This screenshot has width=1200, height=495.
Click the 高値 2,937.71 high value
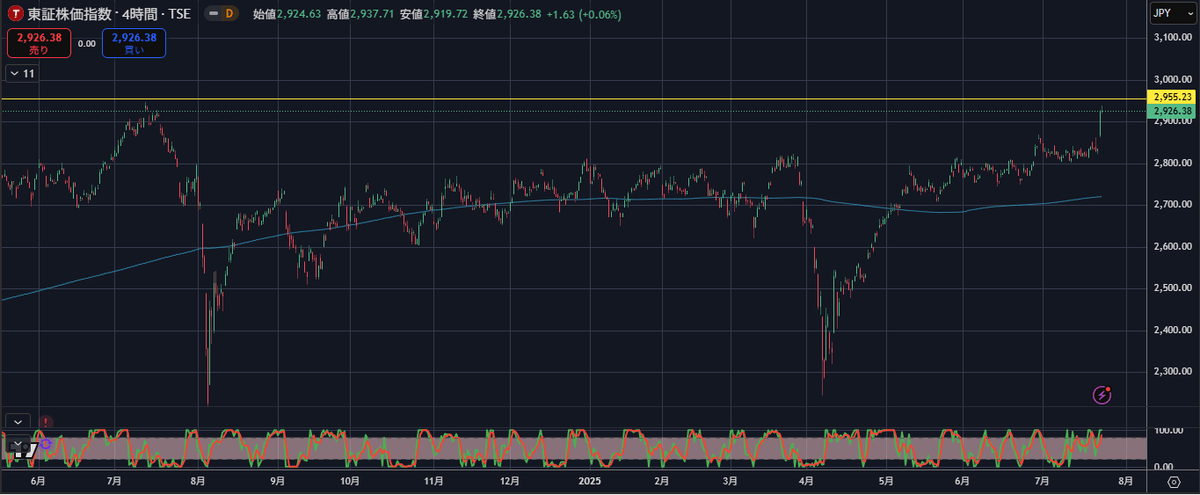(x=361, y=14)
